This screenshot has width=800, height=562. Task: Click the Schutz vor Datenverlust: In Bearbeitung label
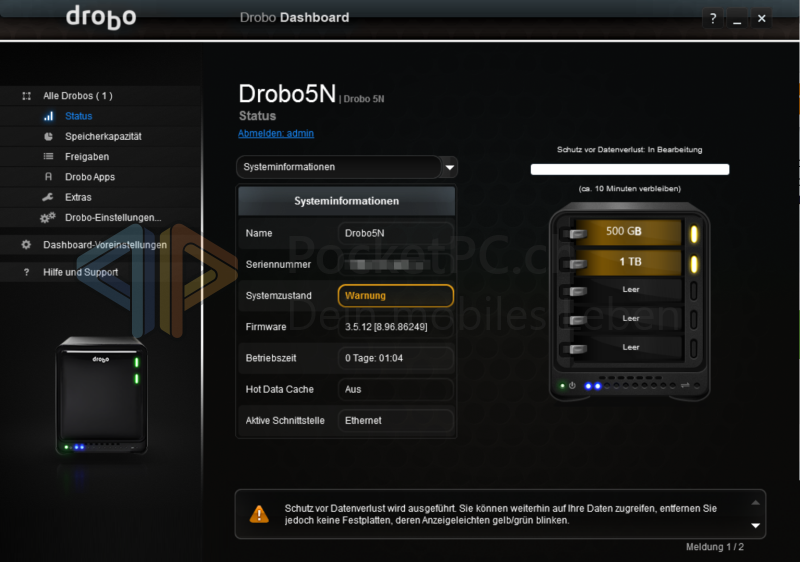630,149
